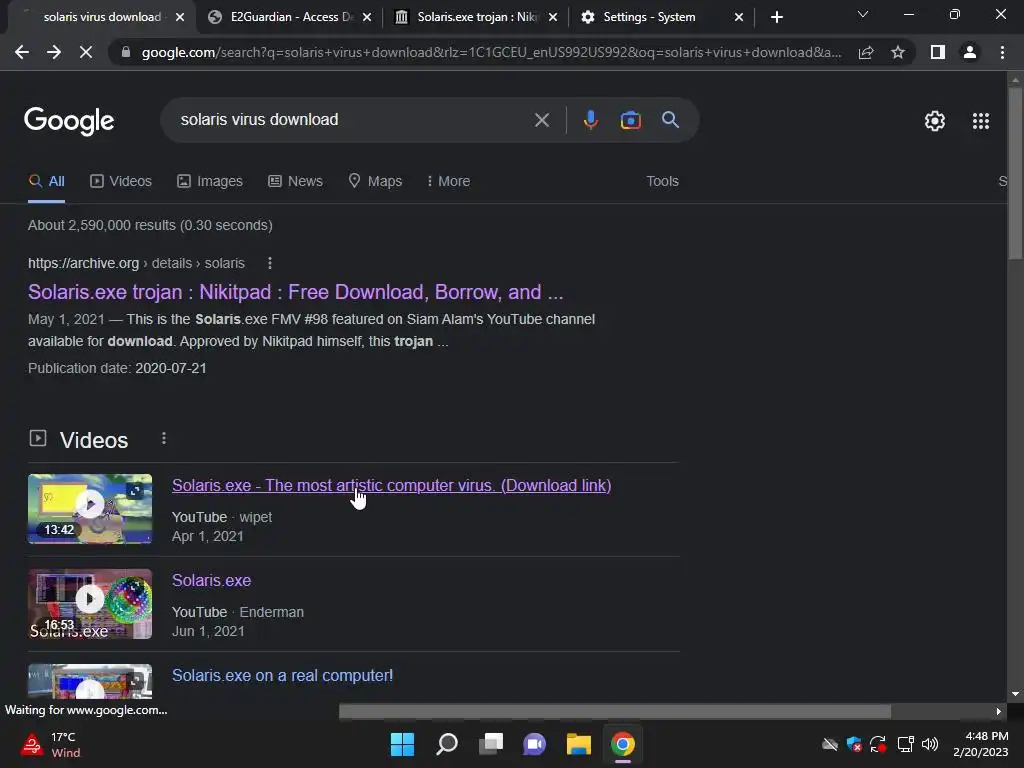Open Windows Security tray icon
1024x768 pixels.
(x=854, y=744)
